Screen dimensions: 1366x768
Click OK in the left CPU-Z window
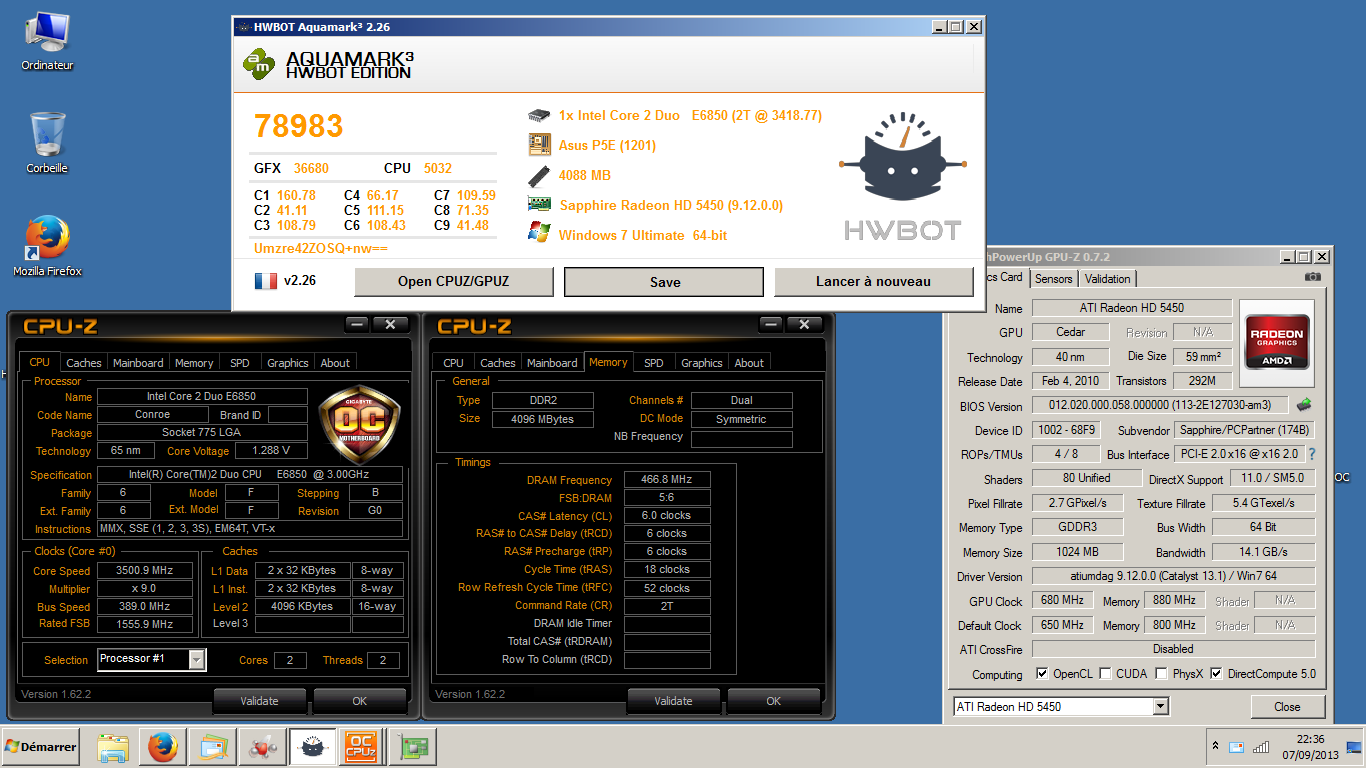point(360,701)
